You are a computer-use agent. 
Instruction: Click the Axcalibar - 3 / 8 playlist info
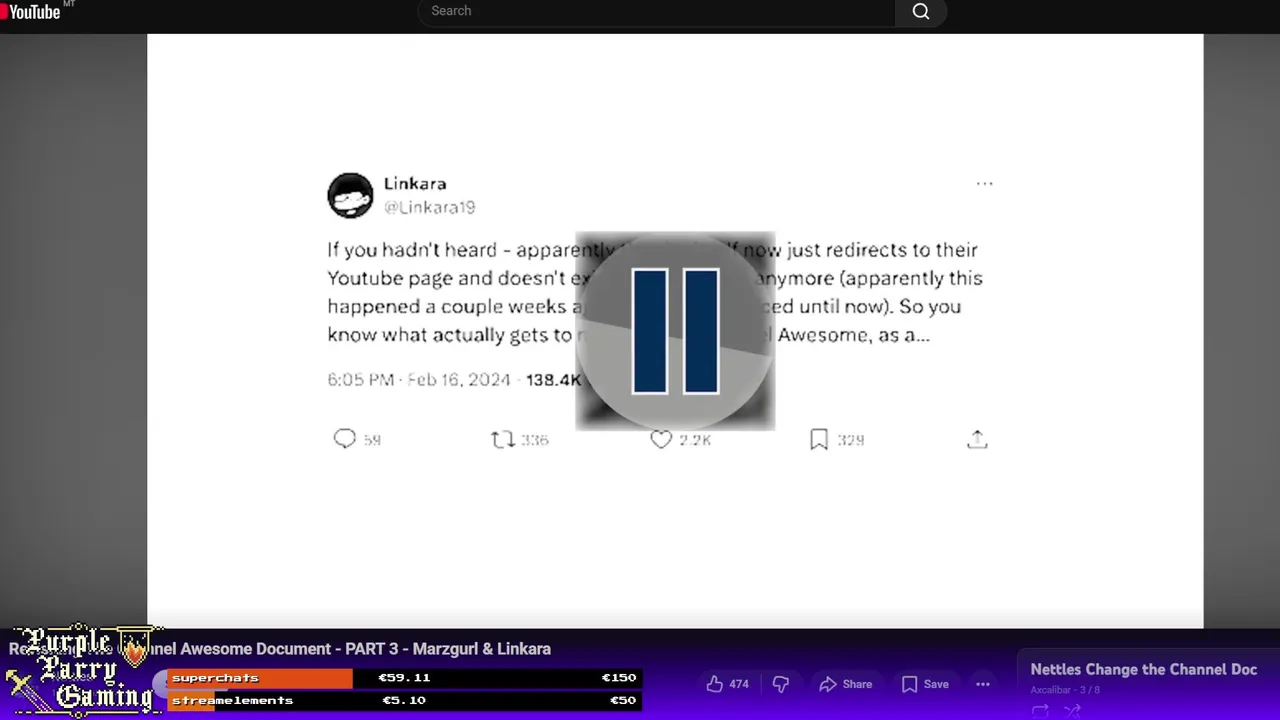1065,690
